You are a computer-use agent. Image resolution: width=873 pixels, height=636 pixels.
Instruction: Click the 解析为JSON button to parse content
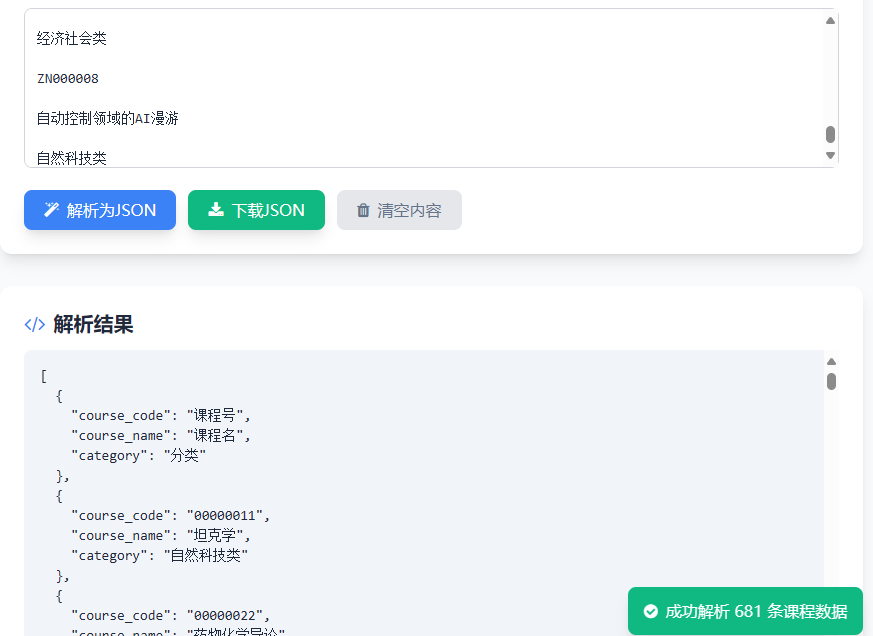[x=99, y=210]
